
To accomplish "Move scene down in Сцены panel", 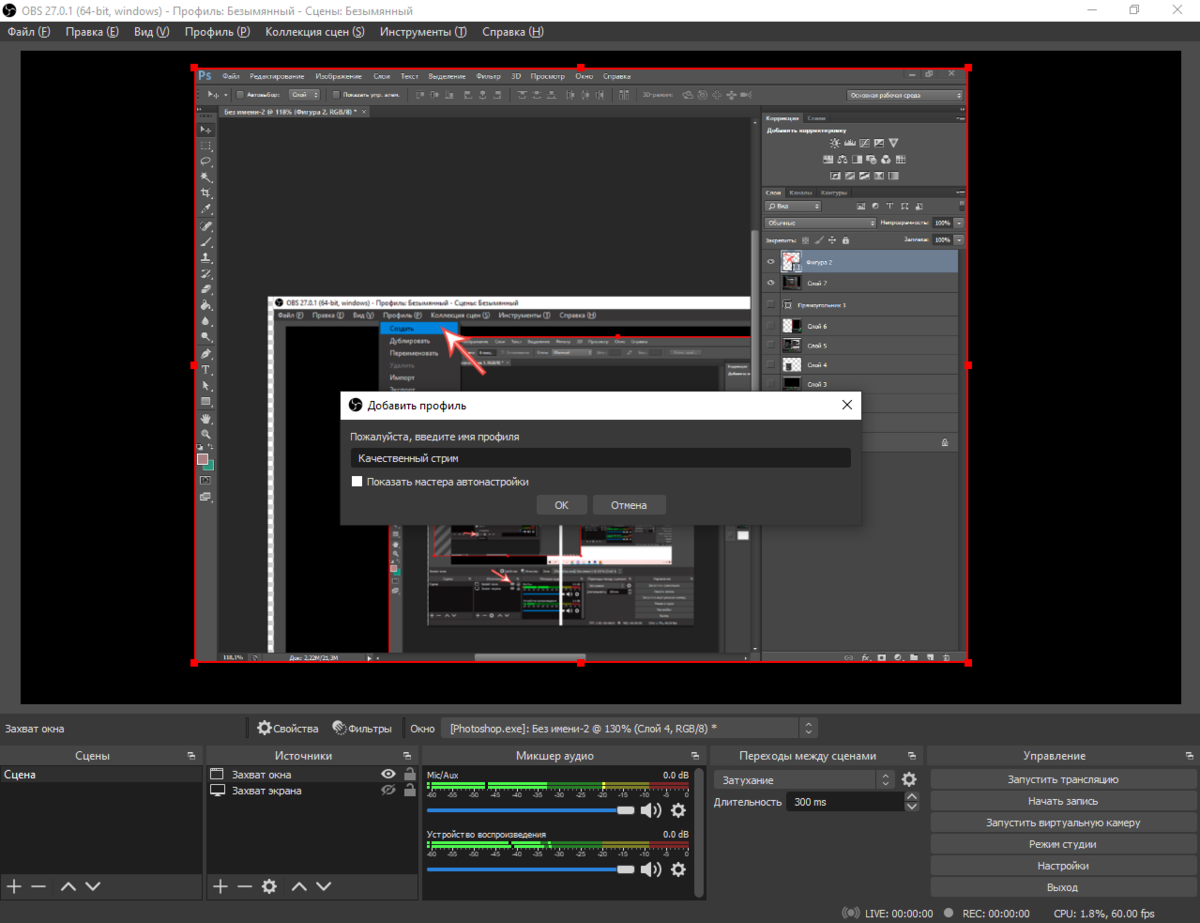I will click(93, 886).
